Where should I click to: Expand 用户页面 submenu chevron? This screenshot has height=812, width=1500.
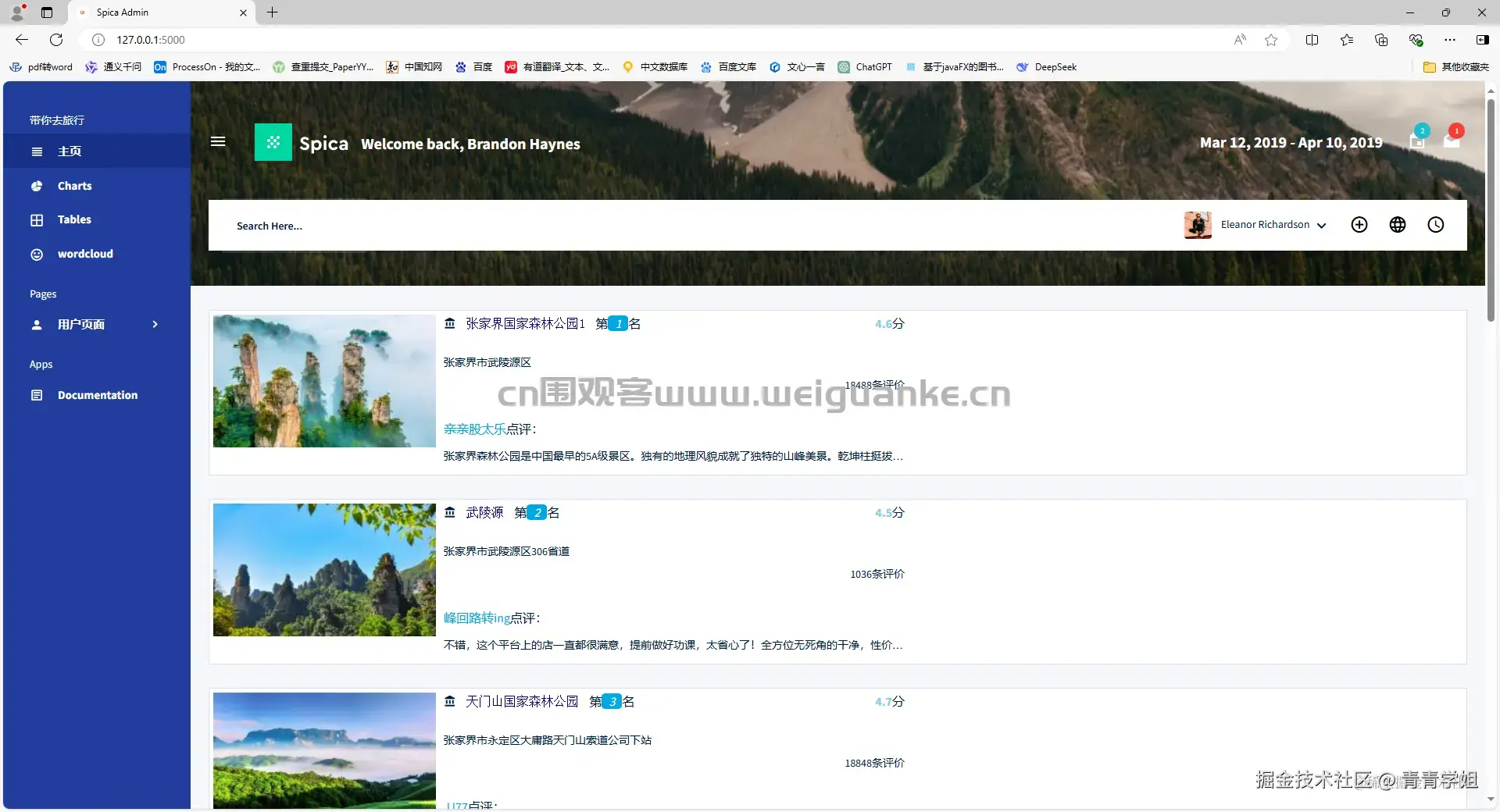155,324
